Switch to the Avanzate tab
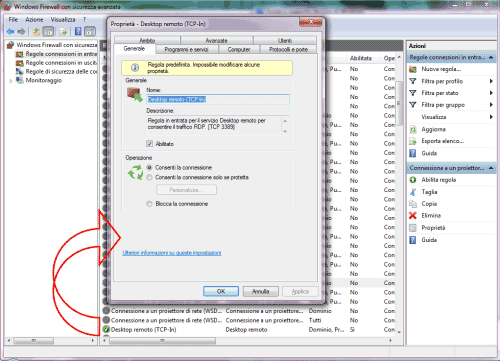Screen dimensions: 500x361 tap(216, 40)
